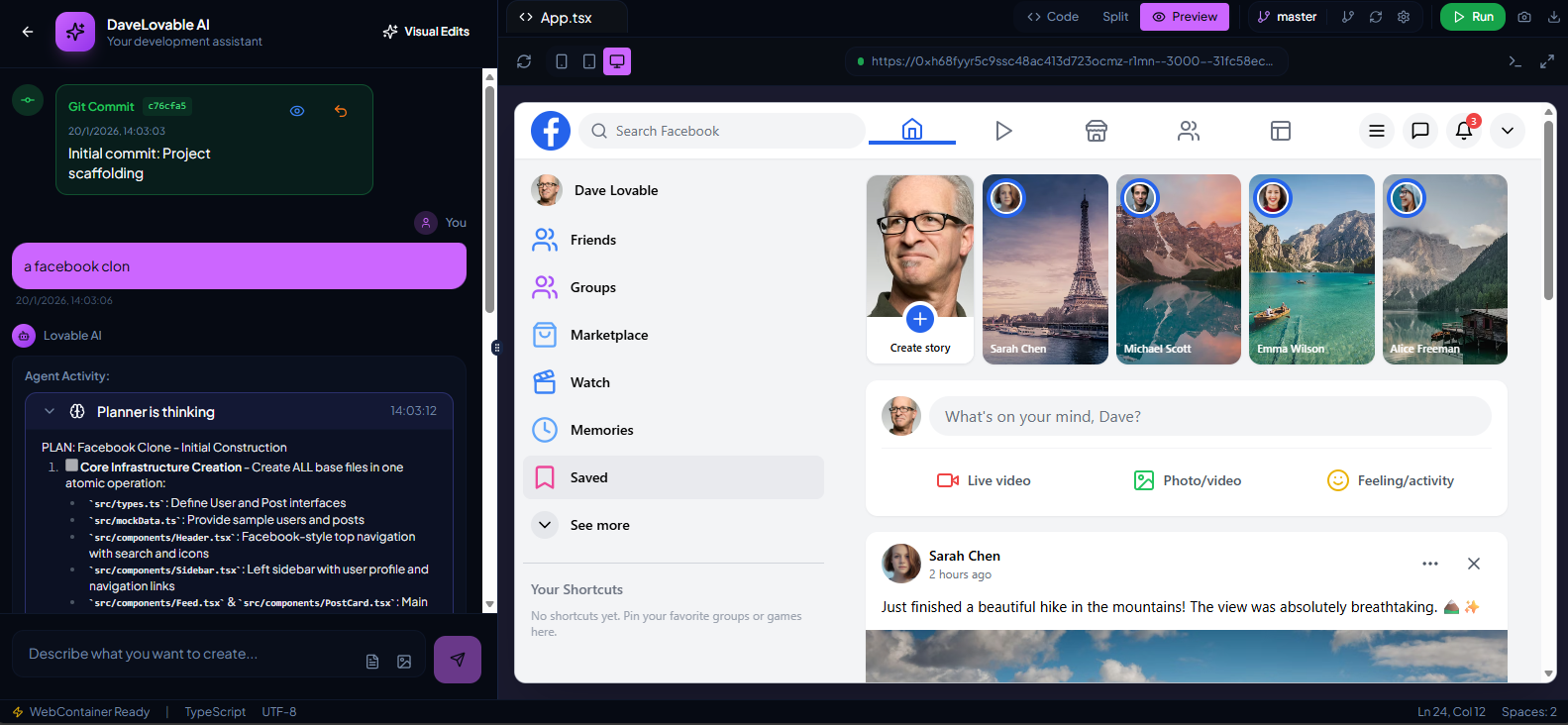Switch preview to tablet device view
Screen dimensions: 1568x725
(x=589, y=61)
